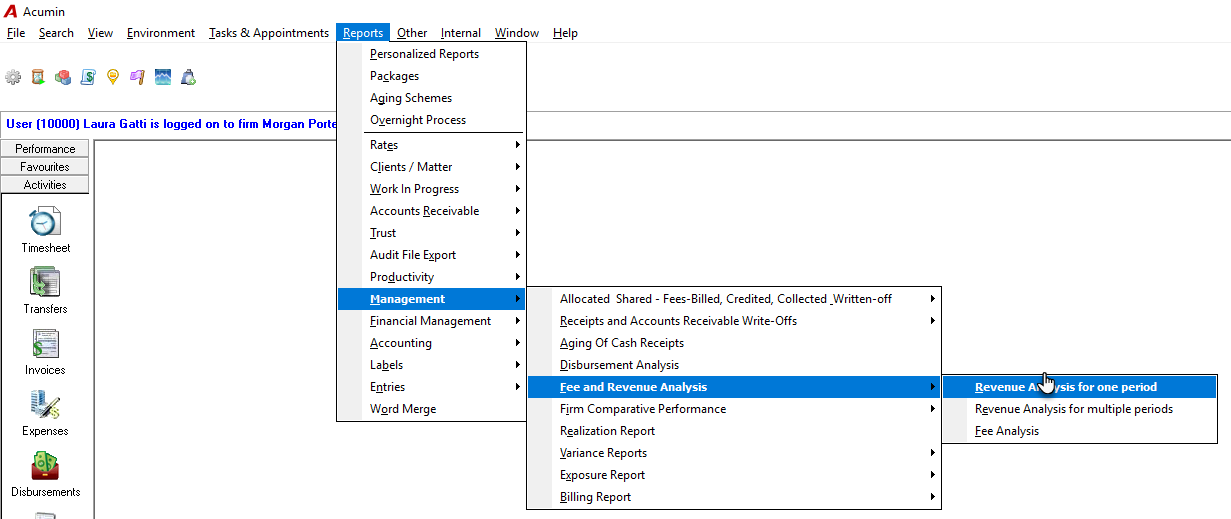1231x519 pixels.
Task: Close the open Reports menu
Action: [x=363, y=33]
